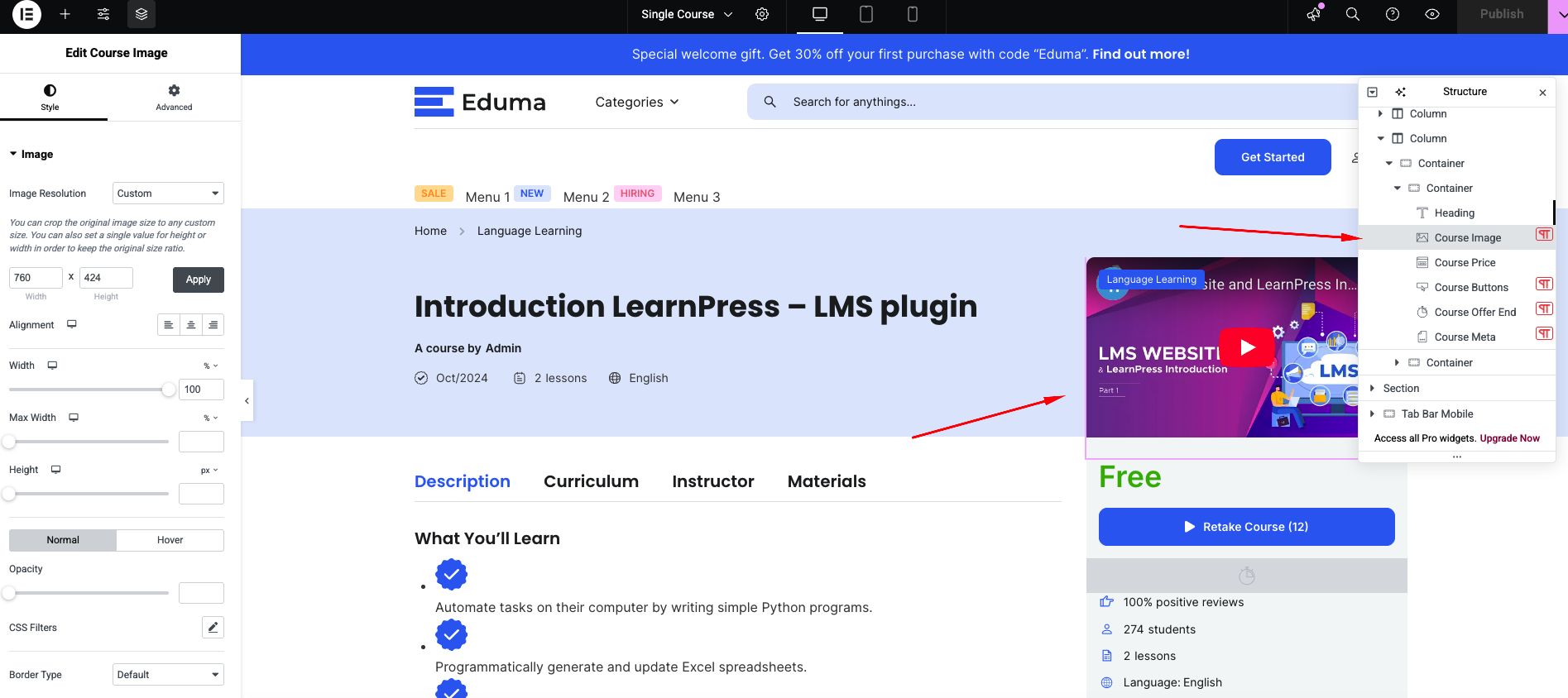Screen dimensions: 1568x698
Task: Click the Width slider handle
Action: point(169,390)
